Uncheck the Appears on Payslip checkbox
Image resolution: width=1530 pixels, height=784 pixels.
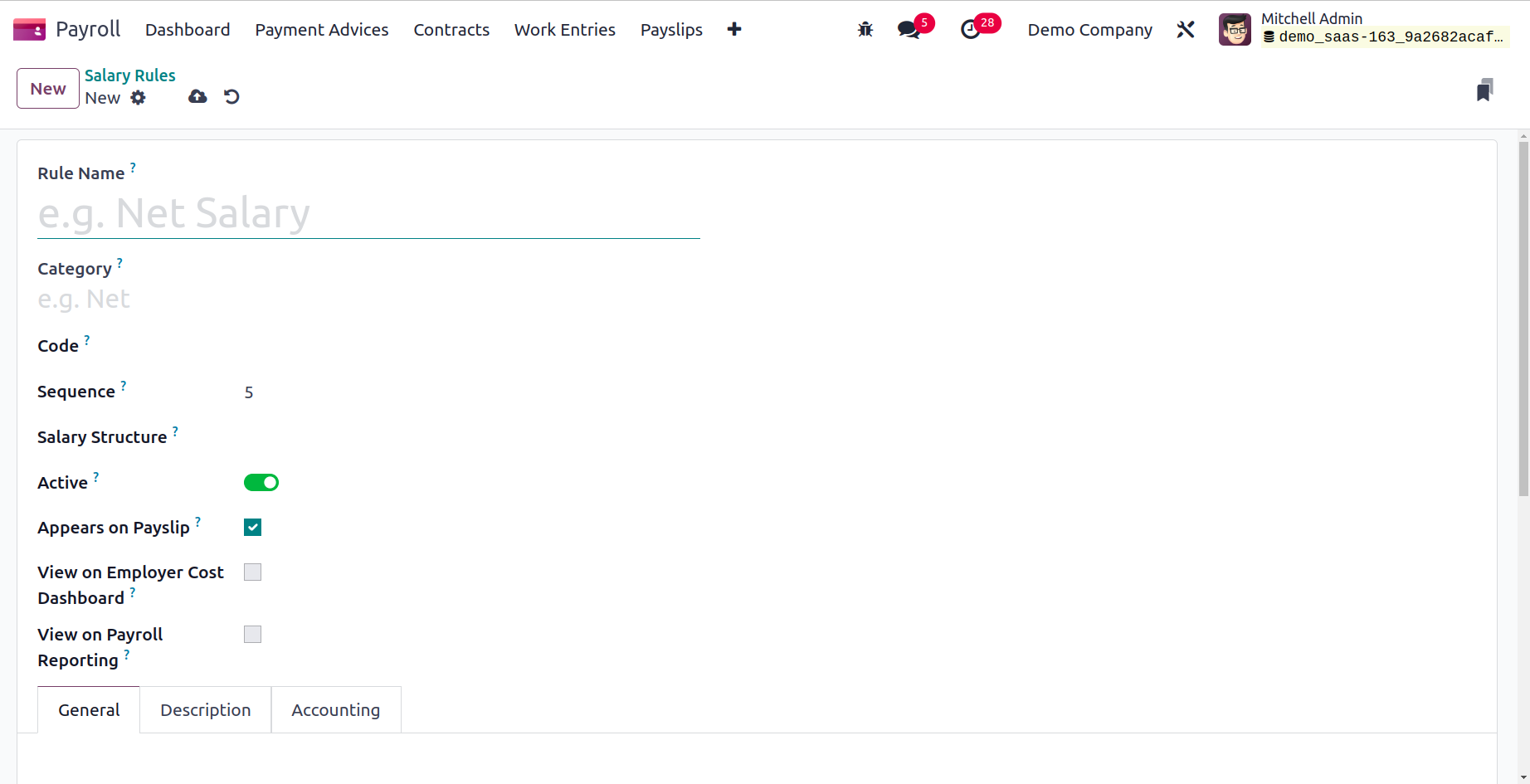pos(253,528)
